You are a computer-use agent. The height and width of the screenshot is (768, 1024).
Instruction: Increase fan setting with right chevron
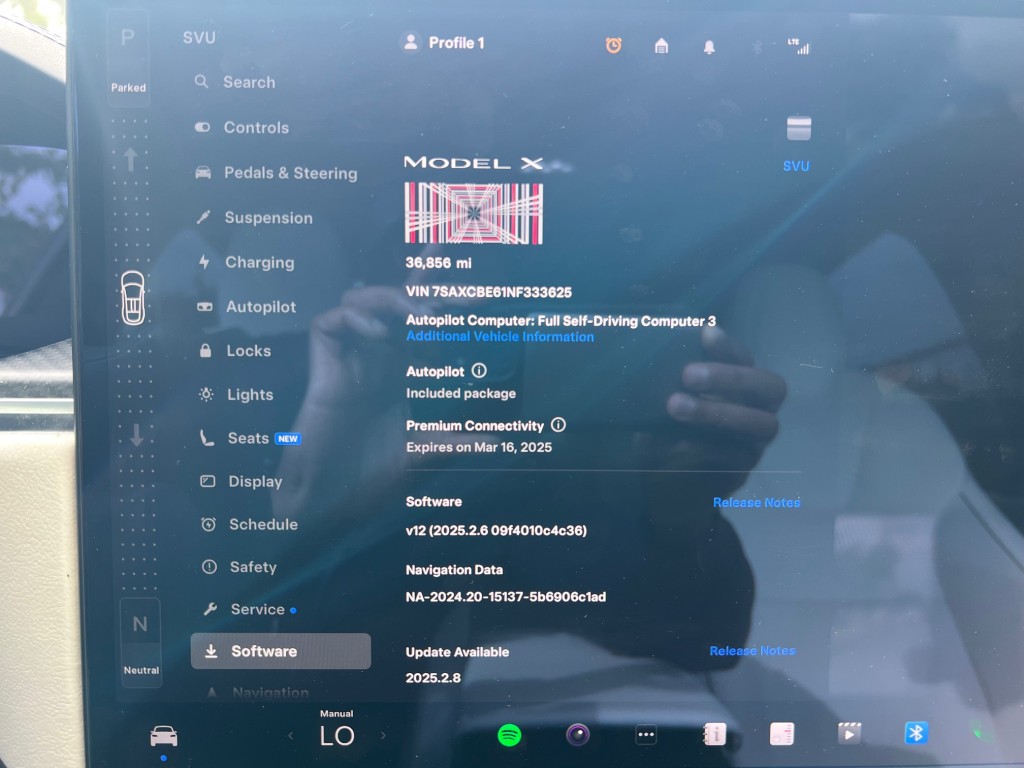[x=383, y=736]
